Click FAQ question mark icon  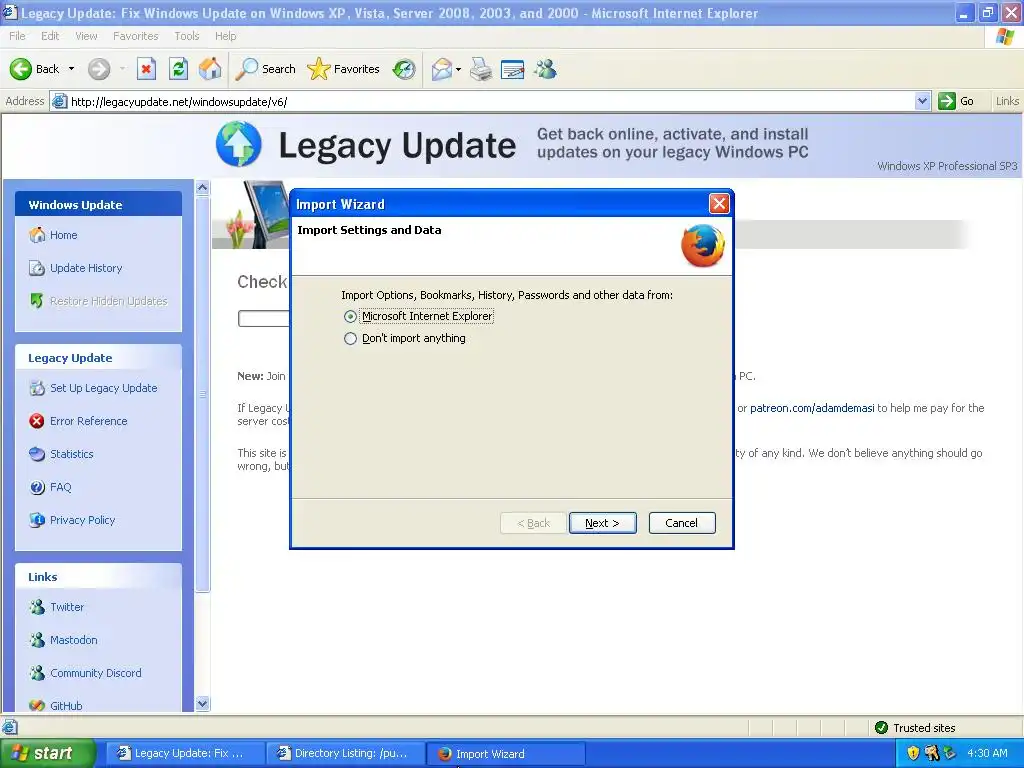[x=37, y=487]
